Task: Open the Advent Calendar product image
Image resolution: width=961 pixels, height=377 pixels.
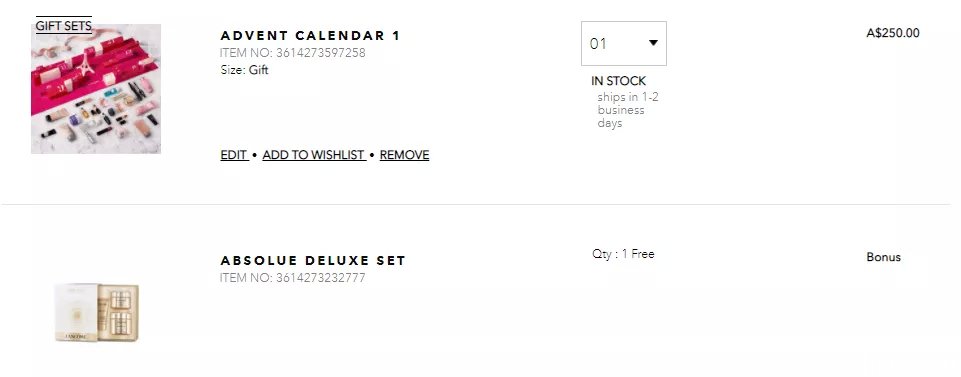Action: tap(96, 89)
